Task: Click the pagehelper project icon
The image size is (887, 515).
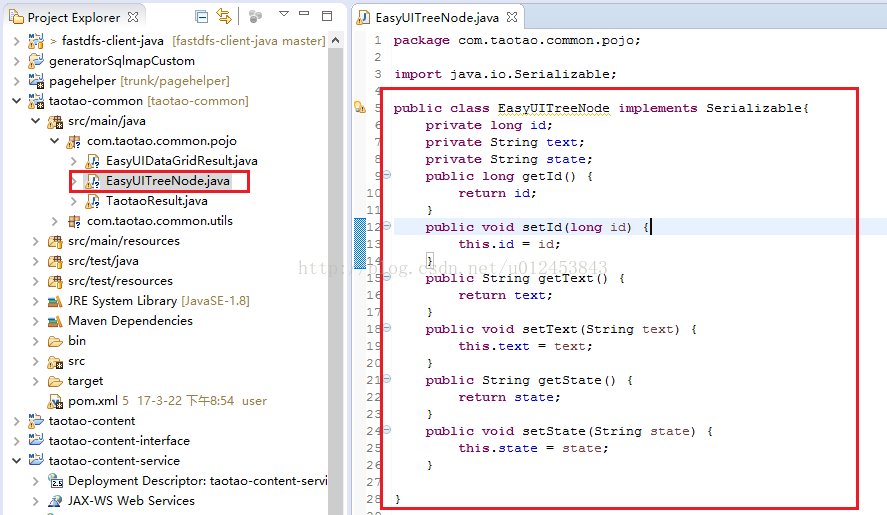Action: click(x=36, y=81)
